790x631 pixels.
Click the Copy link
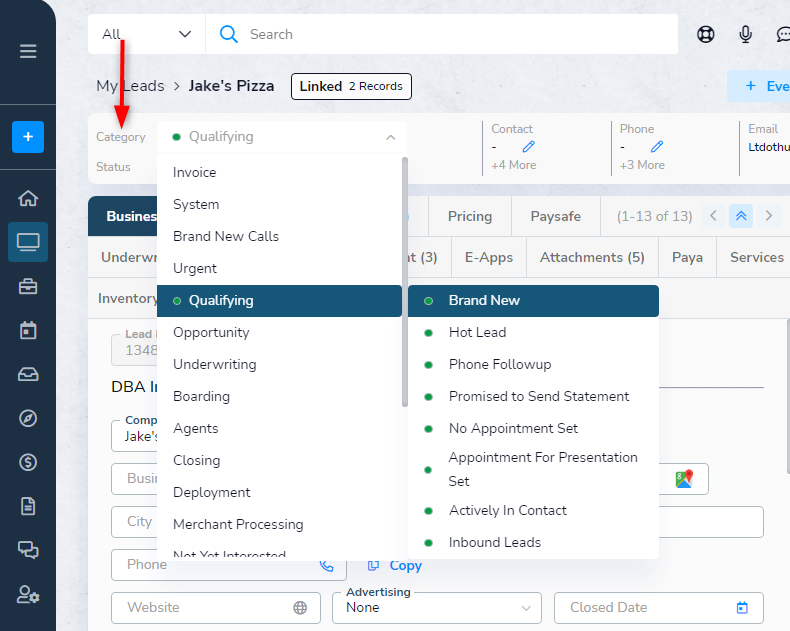395,565
